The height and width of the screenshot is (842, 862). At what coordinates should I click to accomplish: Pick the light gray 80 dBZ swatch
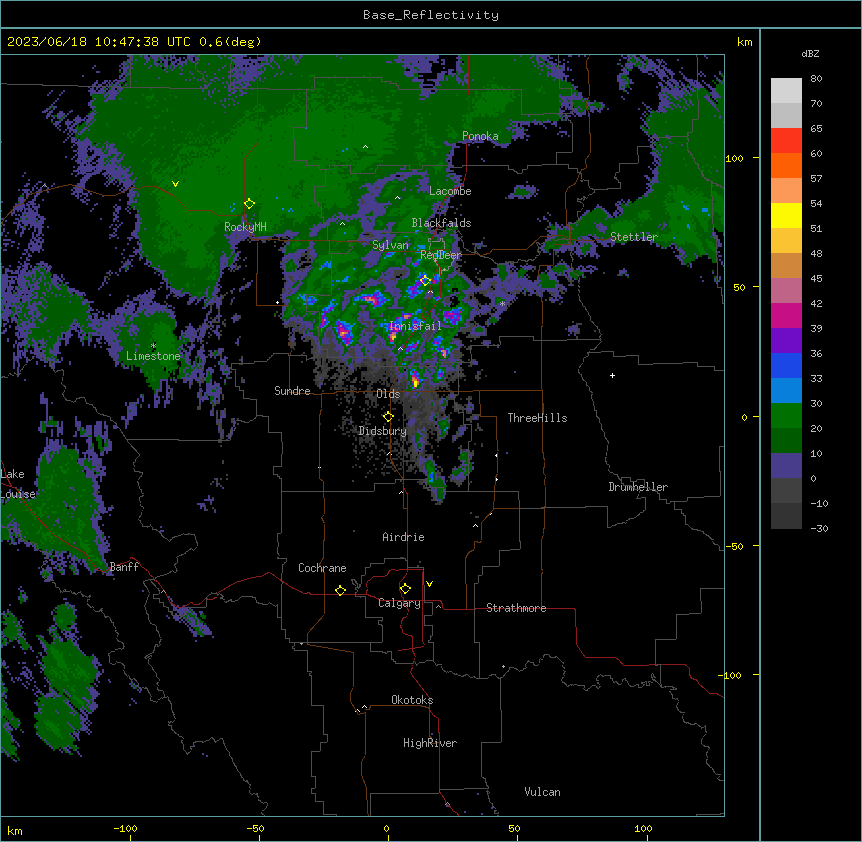coord(786,91)
